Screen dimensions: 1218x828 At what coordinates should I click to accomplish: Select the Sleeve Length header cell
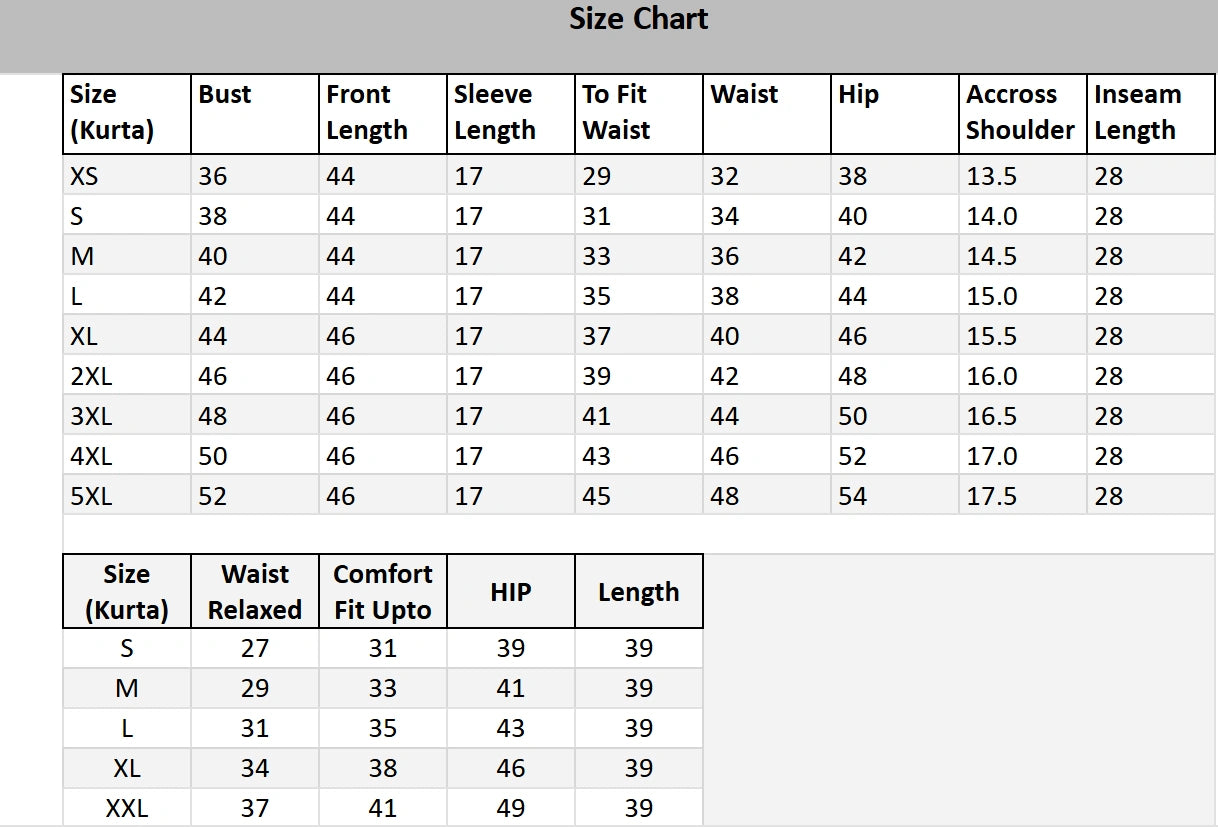pos(494,112)
